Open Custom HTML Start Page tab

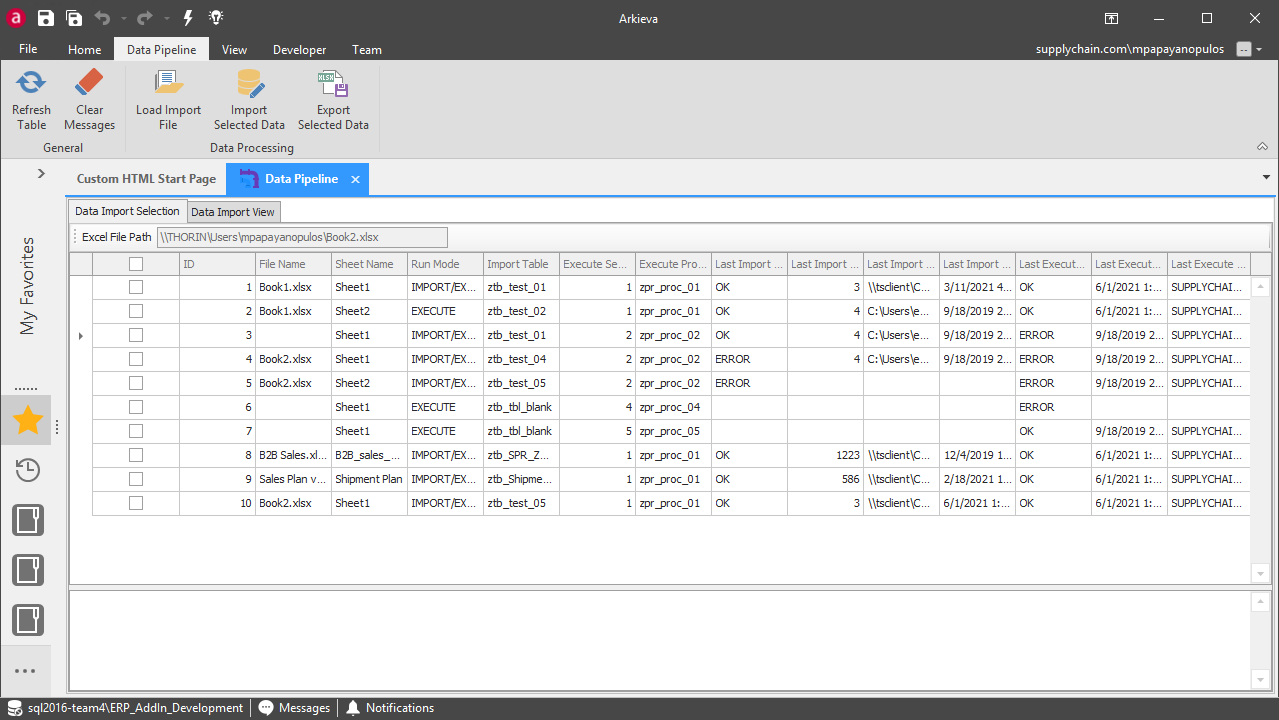[146, 179]
